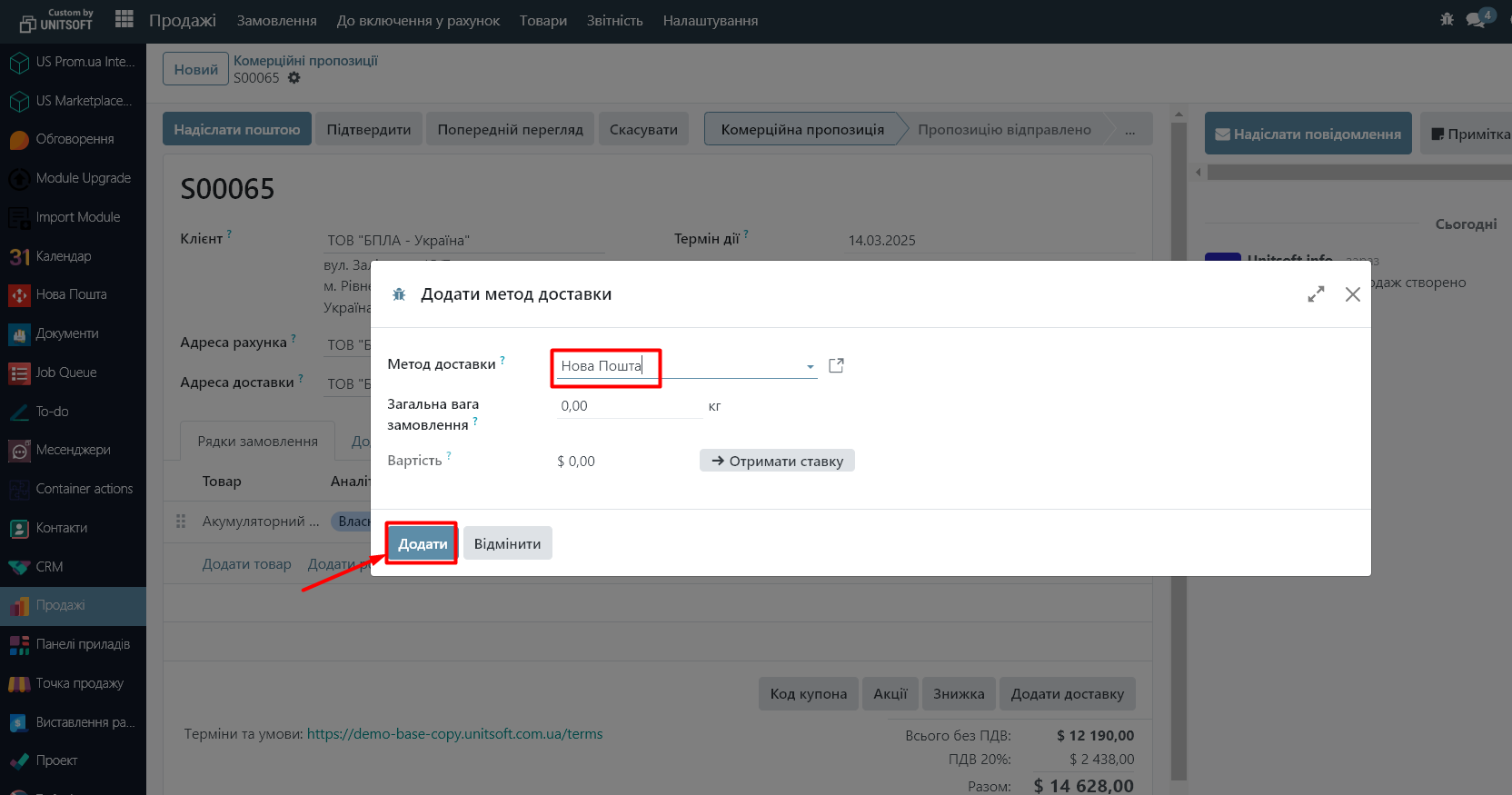
Task: Open the Звітність menu
Action: (x=614, y=21)
